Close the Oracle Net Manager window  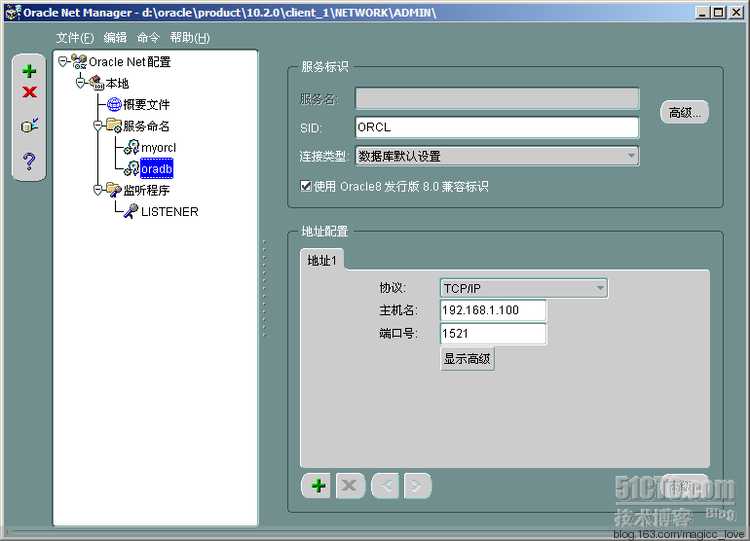pyautogui.click(x=736, y=12)
